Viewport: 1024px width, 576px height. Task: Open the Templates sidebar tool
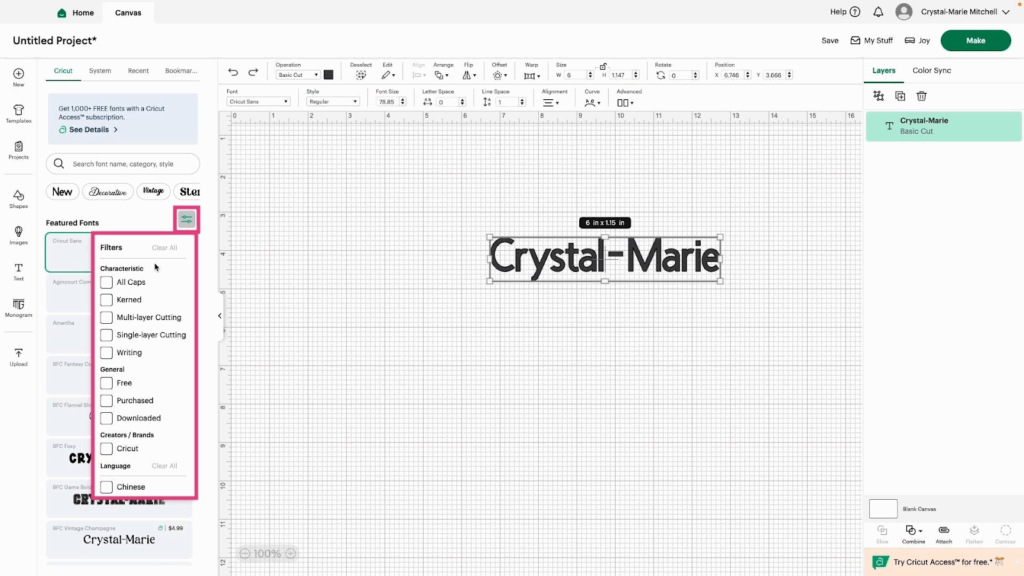click(18, 114)
